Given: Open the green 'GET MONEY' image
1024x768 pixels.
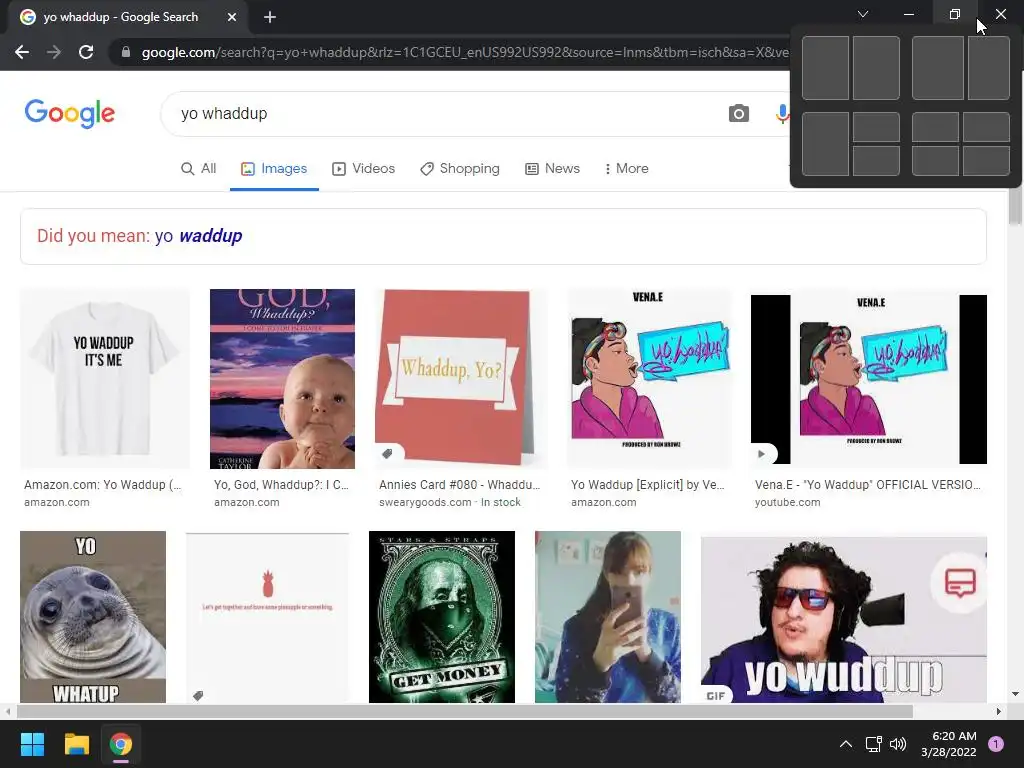Looking at the screenshot, I should [x=442, y=617].
